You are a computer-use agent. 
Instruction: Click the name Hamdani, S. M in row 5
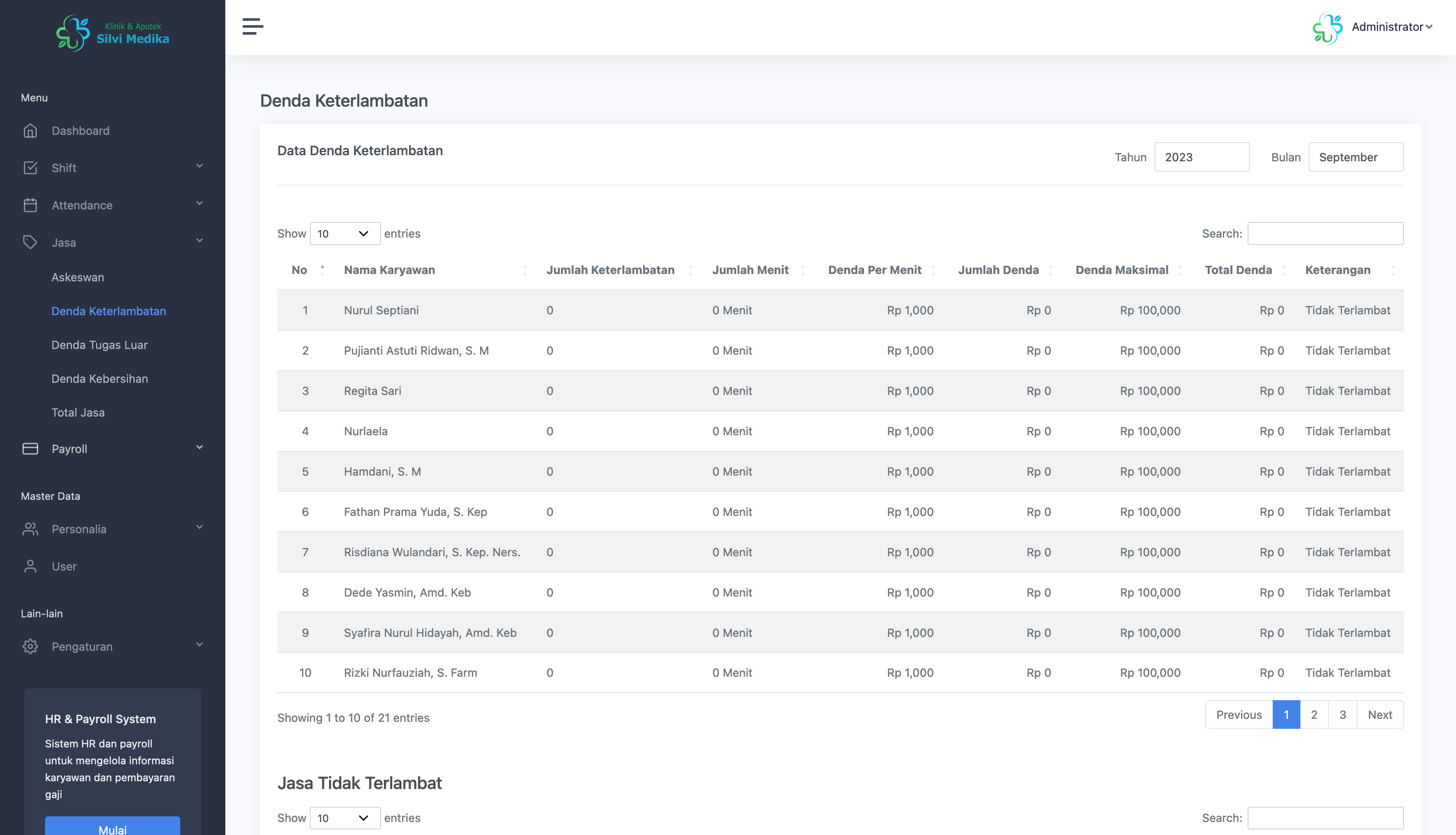[382, 471]
